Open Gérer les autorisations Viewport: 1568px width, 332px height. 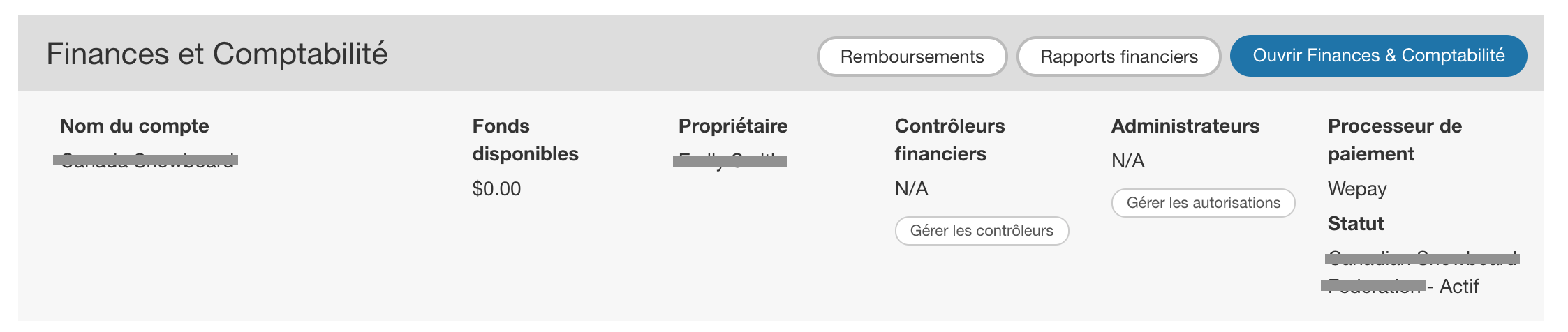click(x=1203, y=203)
